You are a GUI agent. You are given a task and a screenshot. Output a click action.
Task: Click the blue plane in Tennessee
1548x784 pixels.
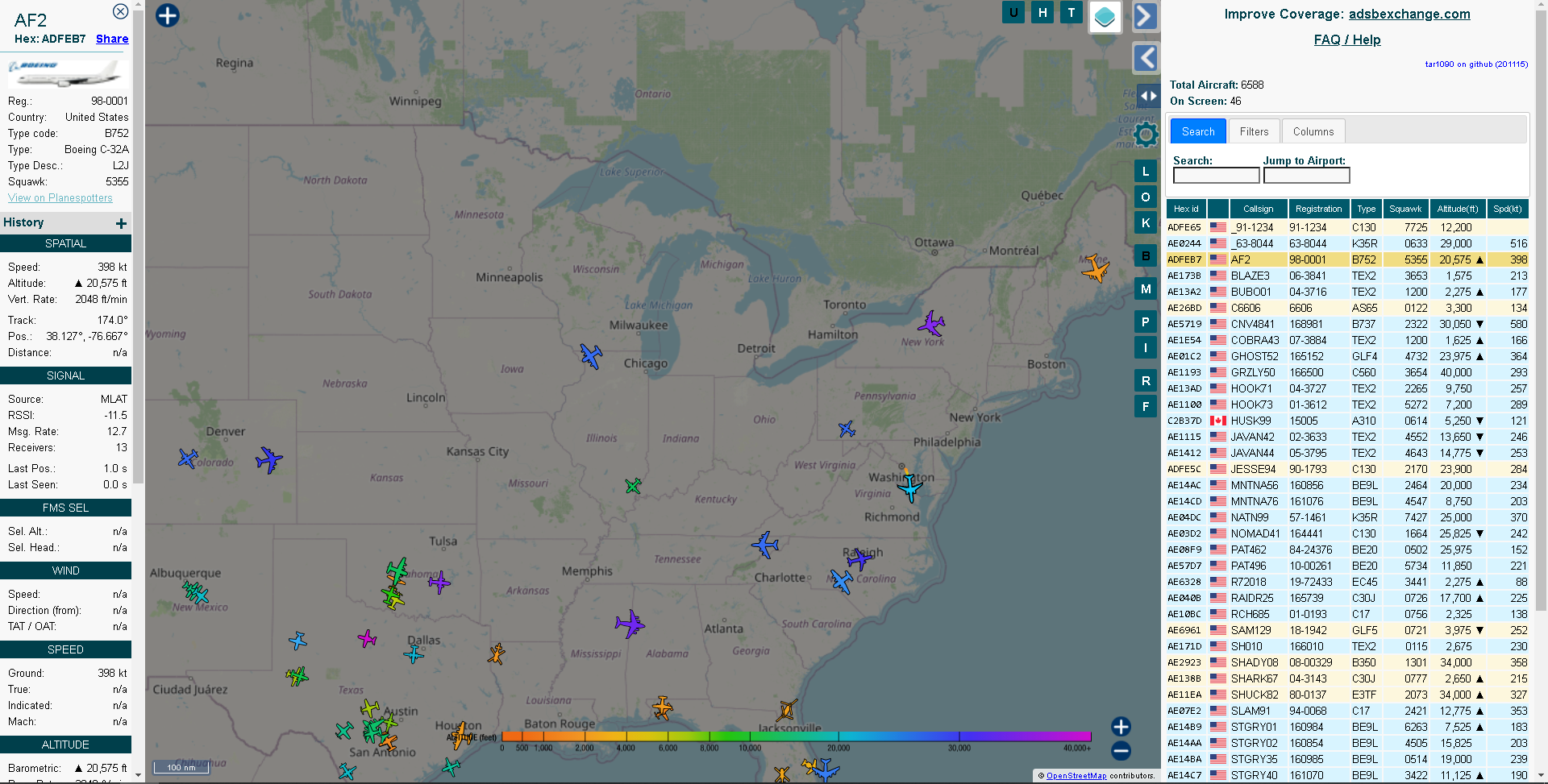click(x=765, y=545)
